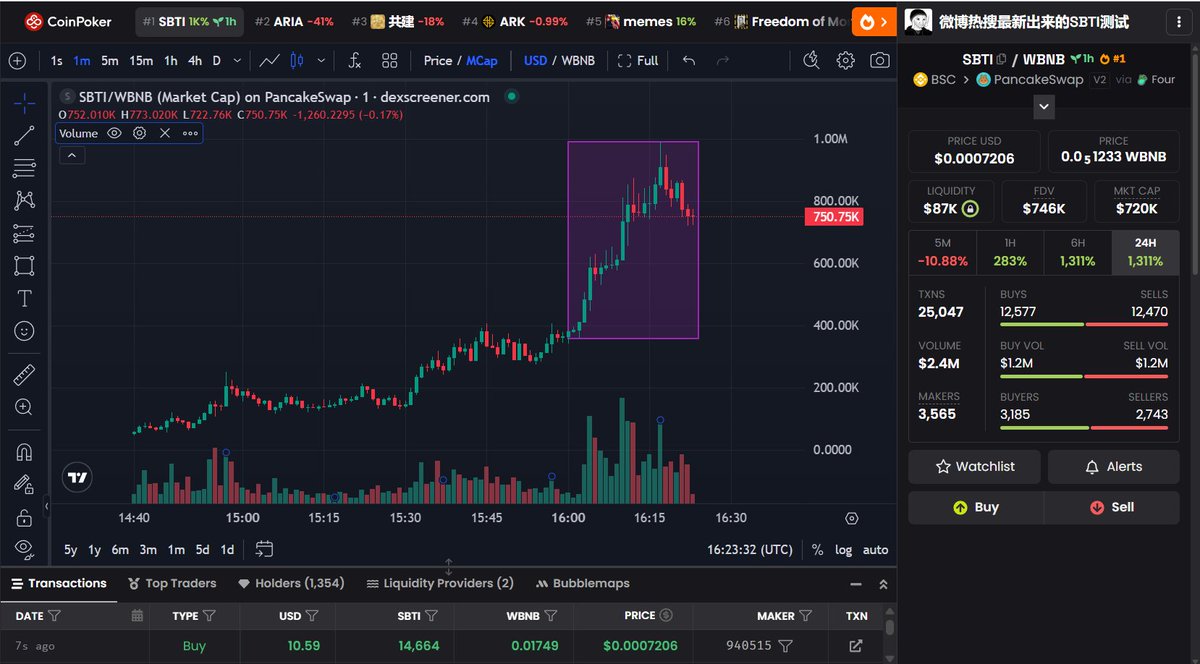This screenshot has width=1200, height=664.
Task: Select the ruler measure tool
Action: point(24,375)
